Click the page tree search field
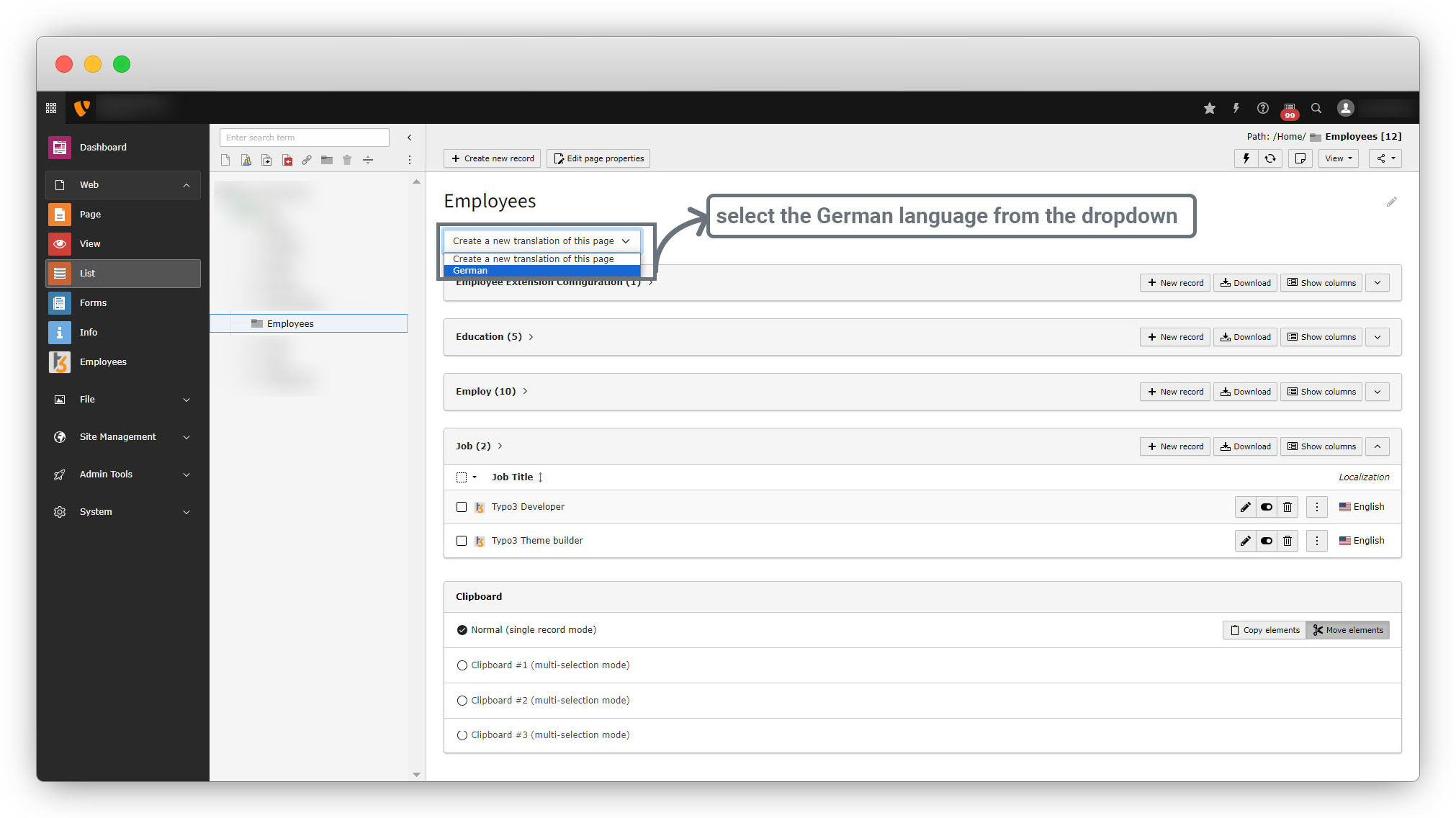Screen dimensions: 1456x818 tap(304, 138)
